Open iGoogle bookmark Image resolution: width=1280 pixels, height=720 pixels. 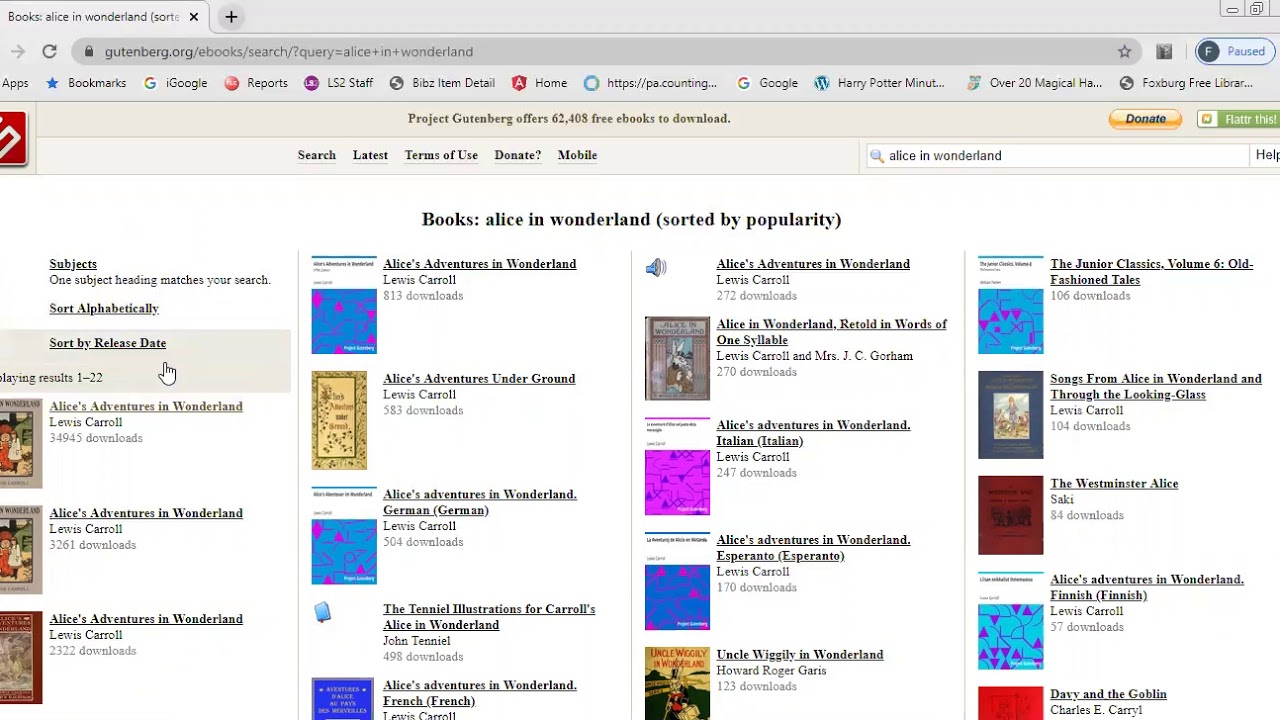pos(176,83)
